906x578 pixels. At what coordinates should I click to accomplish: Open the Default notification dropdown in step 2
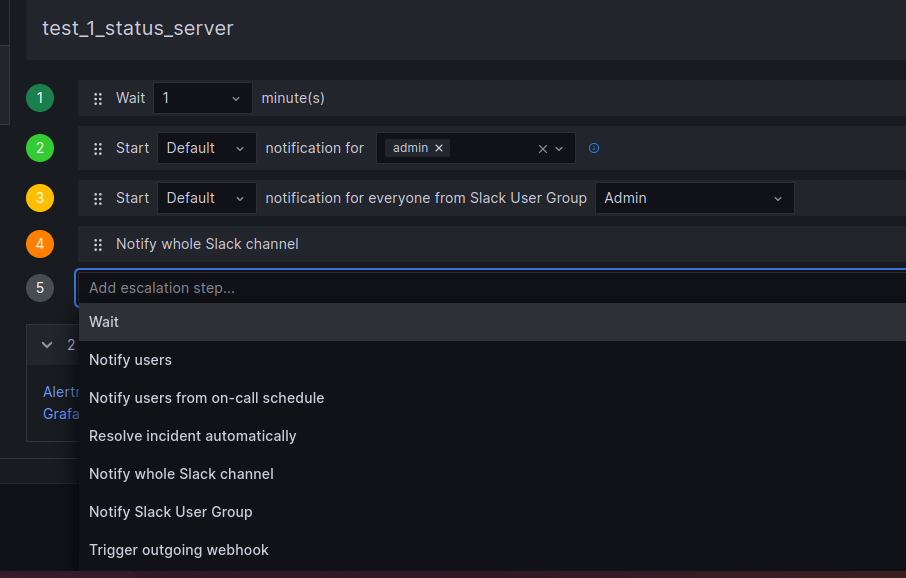[x=206, y=148]
